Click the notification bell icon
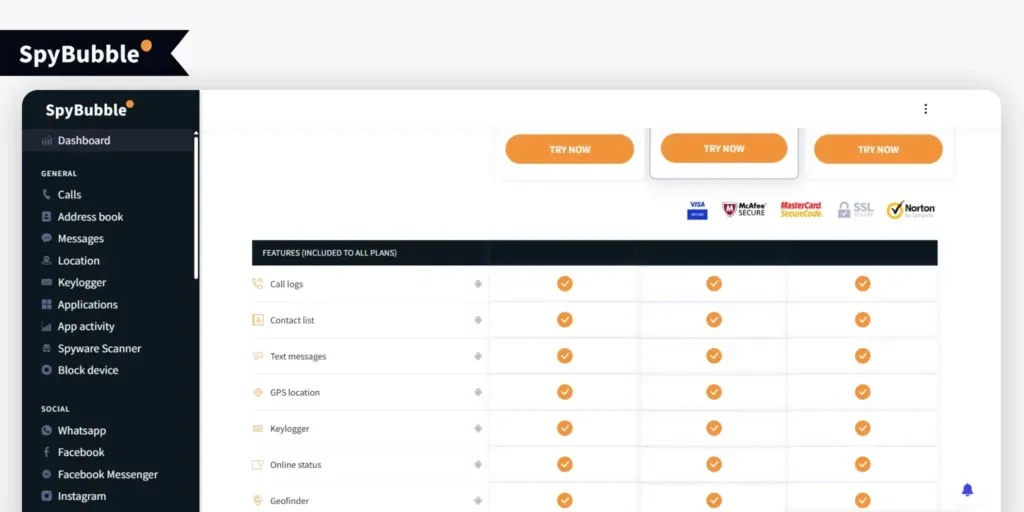The width and height of the screenshot is (1024, 512). [x=967, y=489]
